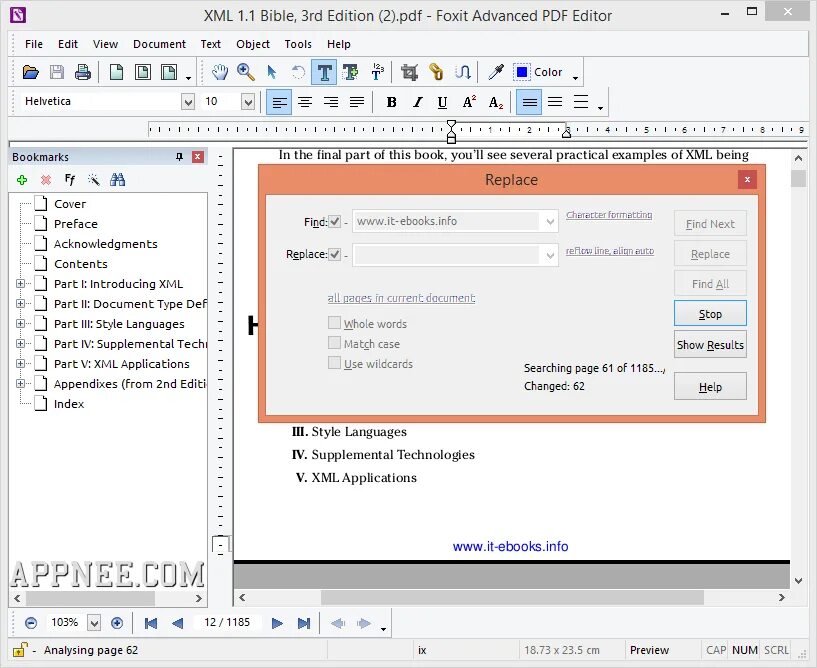The width and height of the screenshot is (817, 668).
Task: Align text right
Action: 331,102
